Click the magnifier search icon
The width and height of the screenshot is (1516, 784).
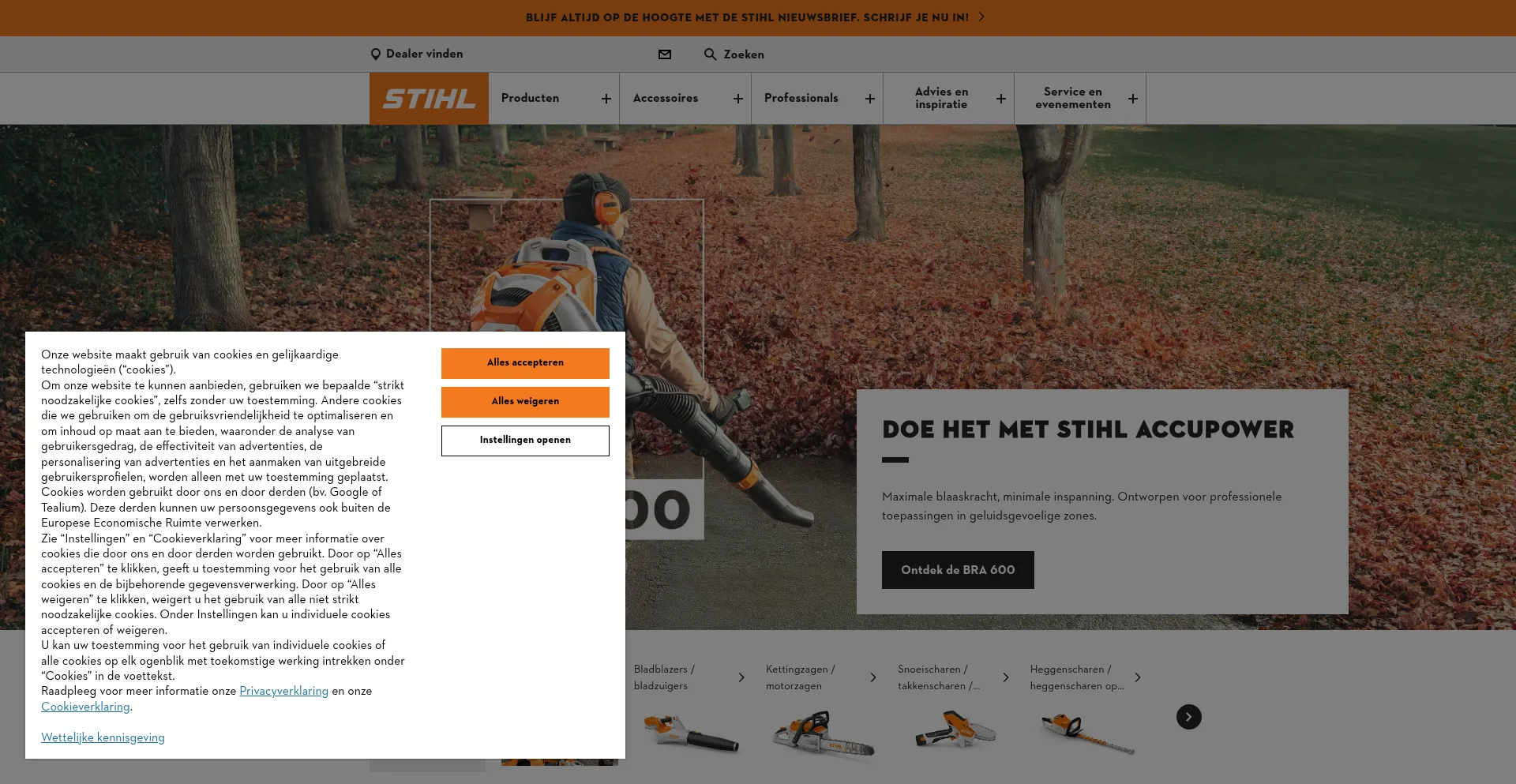pos(711,54)
